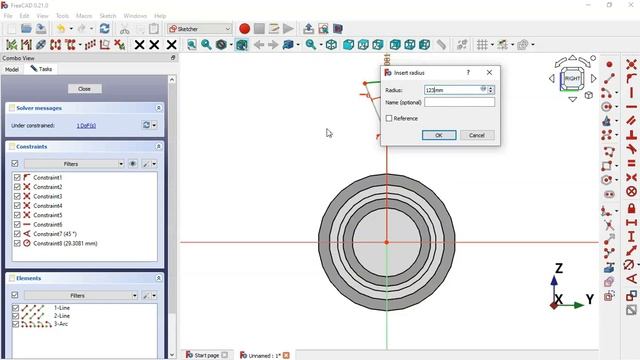Screen dimensions: 640x360
Task: Select the Create Rectangle tool
Action: [607, 166]
